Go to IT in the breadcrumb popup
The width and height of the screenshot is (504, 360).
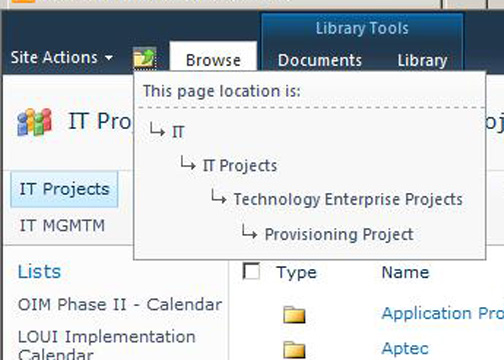(178, 132)
